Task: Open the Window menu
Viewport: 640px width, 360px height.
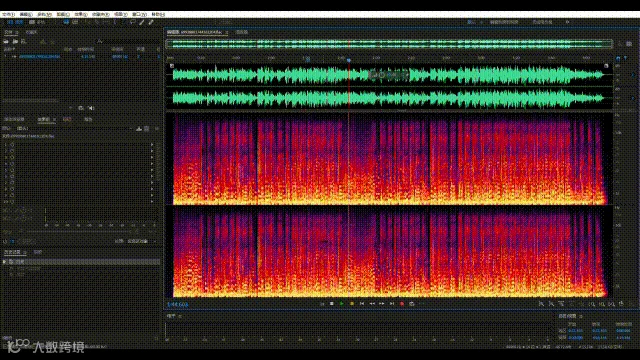Action: [x=139, y=14]
